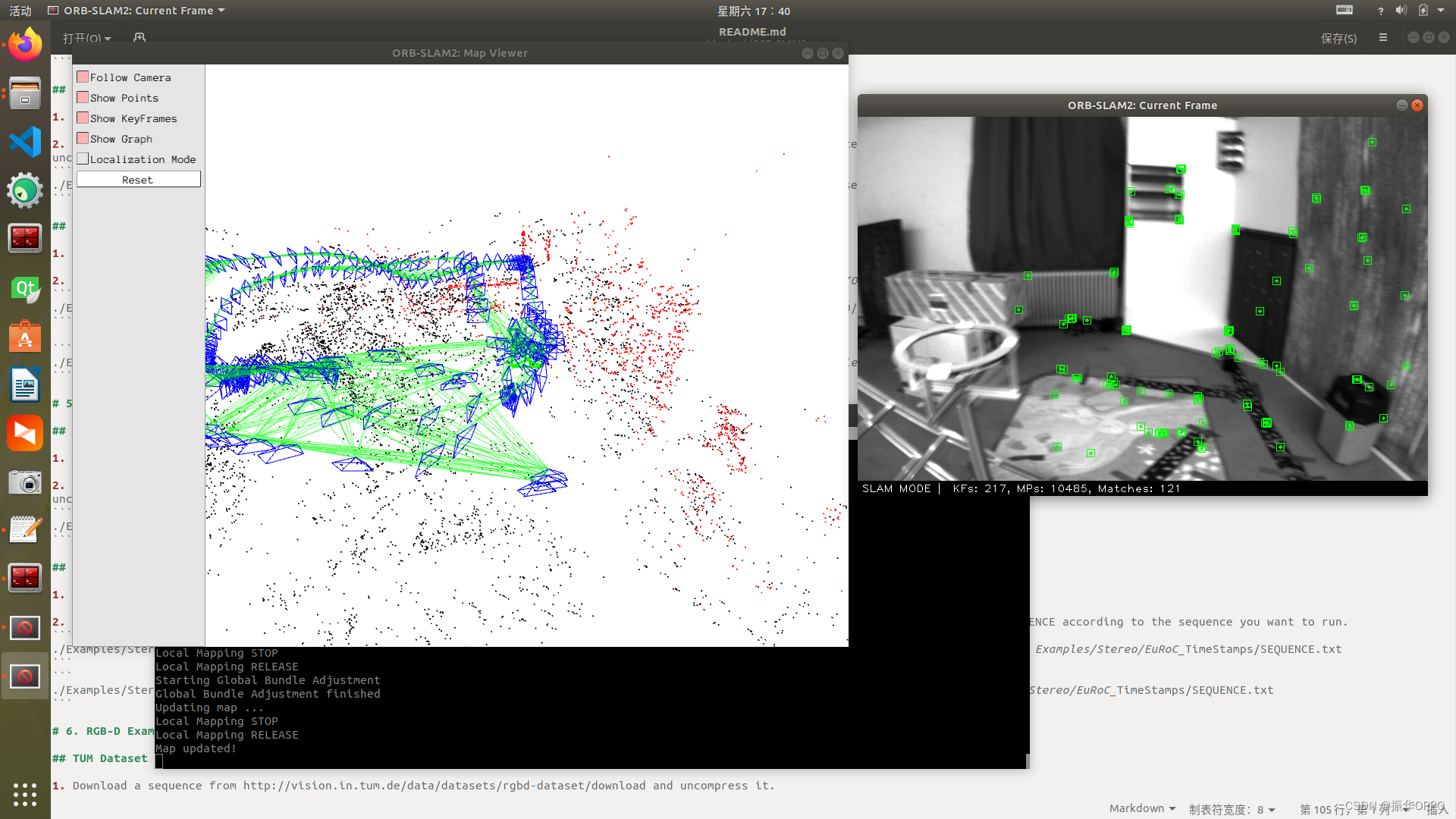Open the Files manager dock icon
This screenshot has height=819, width=1456.
[25, 94]
